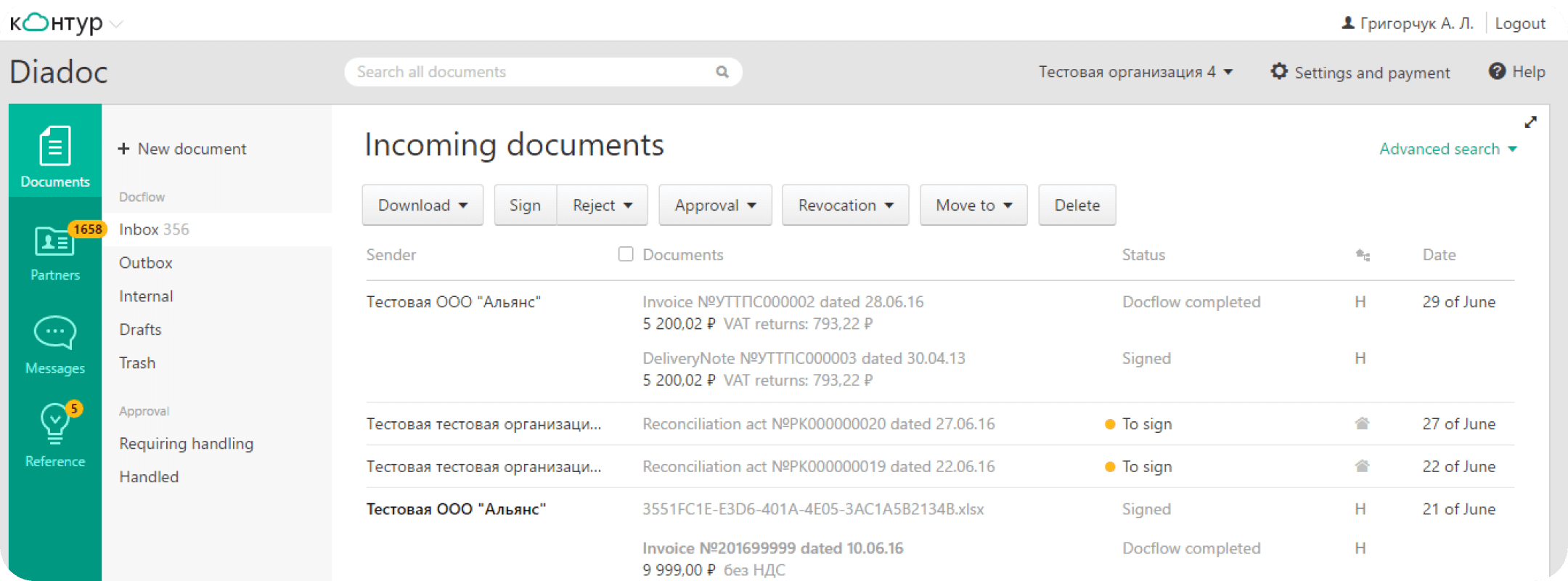Open Reconciliation act №РК000000019

pyautogui.click(x=819, y=467)
